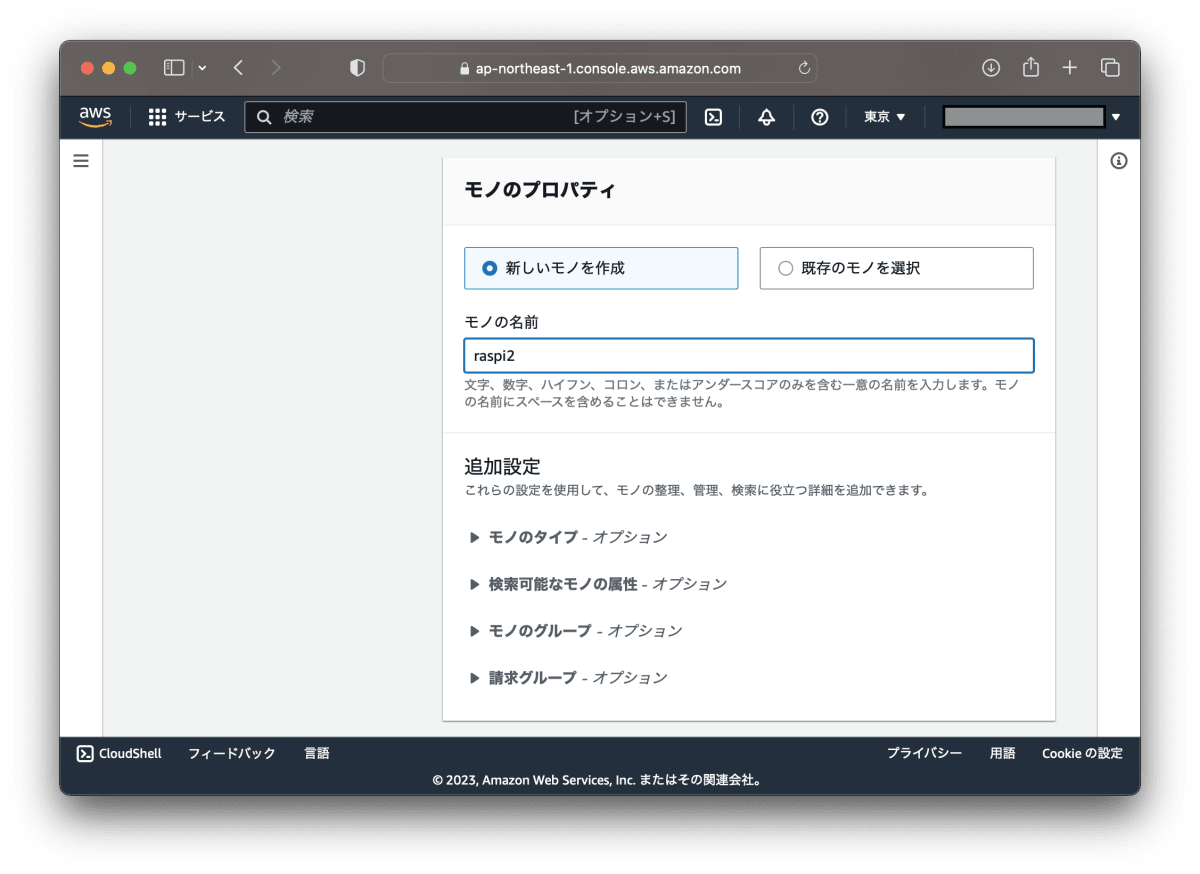Open the hamburger side navigation menu
1200x874 pixels.
pyautogui.click(x=81, y=160)
